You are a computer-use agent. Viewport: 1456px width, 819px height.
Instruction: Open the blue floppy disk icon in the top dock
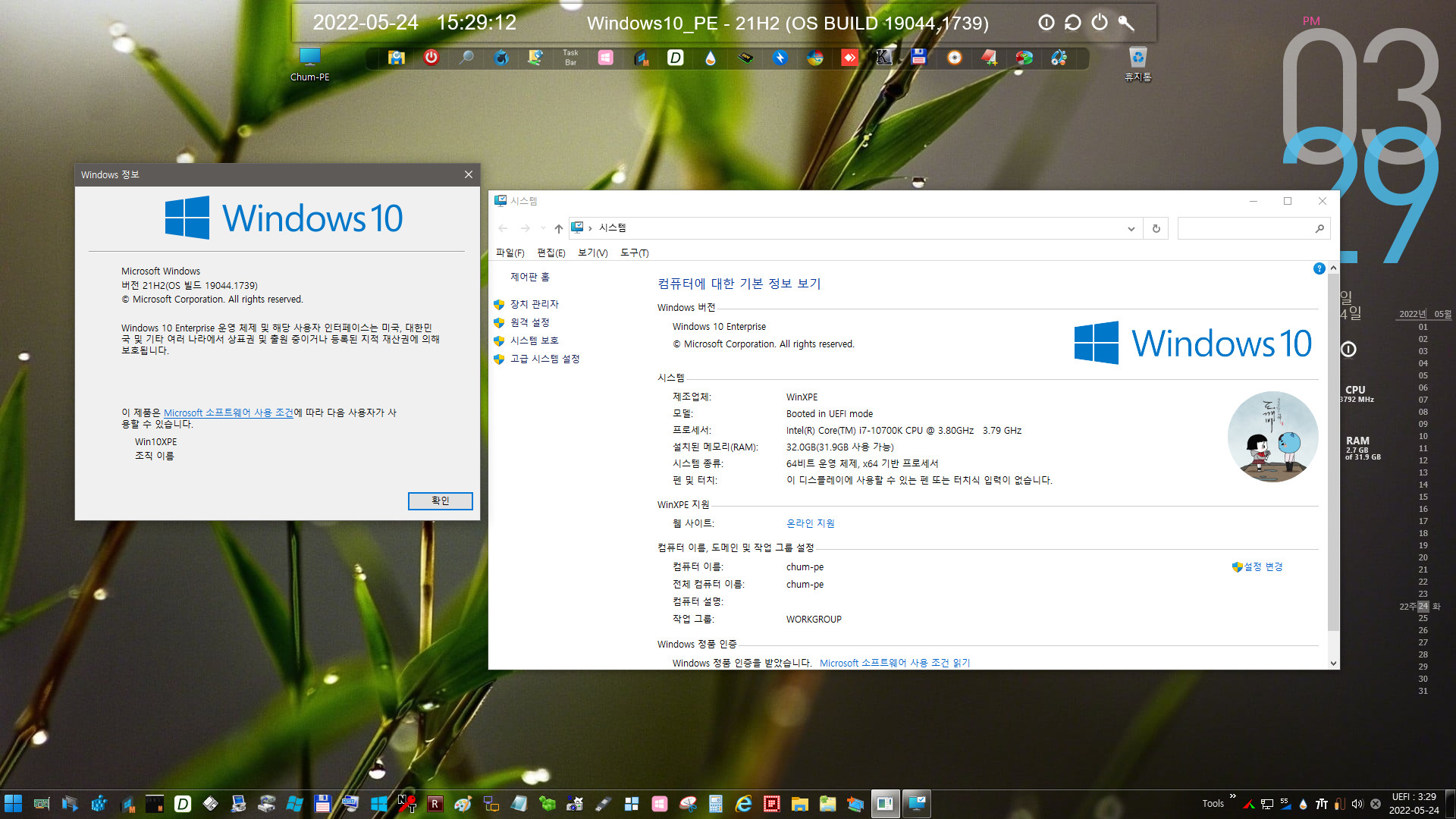coord(919,58)
